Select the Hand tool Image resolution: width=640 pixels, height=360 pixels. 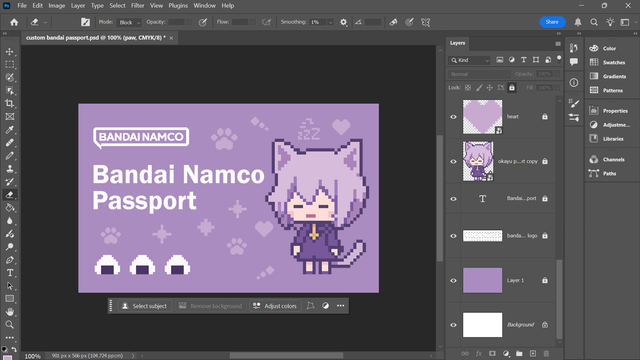pyautogui.click(x=9, y=312)
